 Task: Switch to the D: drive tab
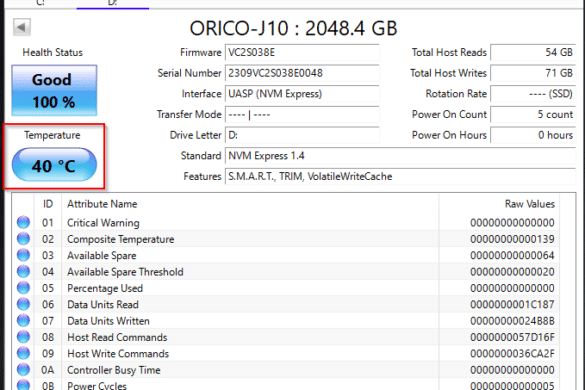point(113,3)
